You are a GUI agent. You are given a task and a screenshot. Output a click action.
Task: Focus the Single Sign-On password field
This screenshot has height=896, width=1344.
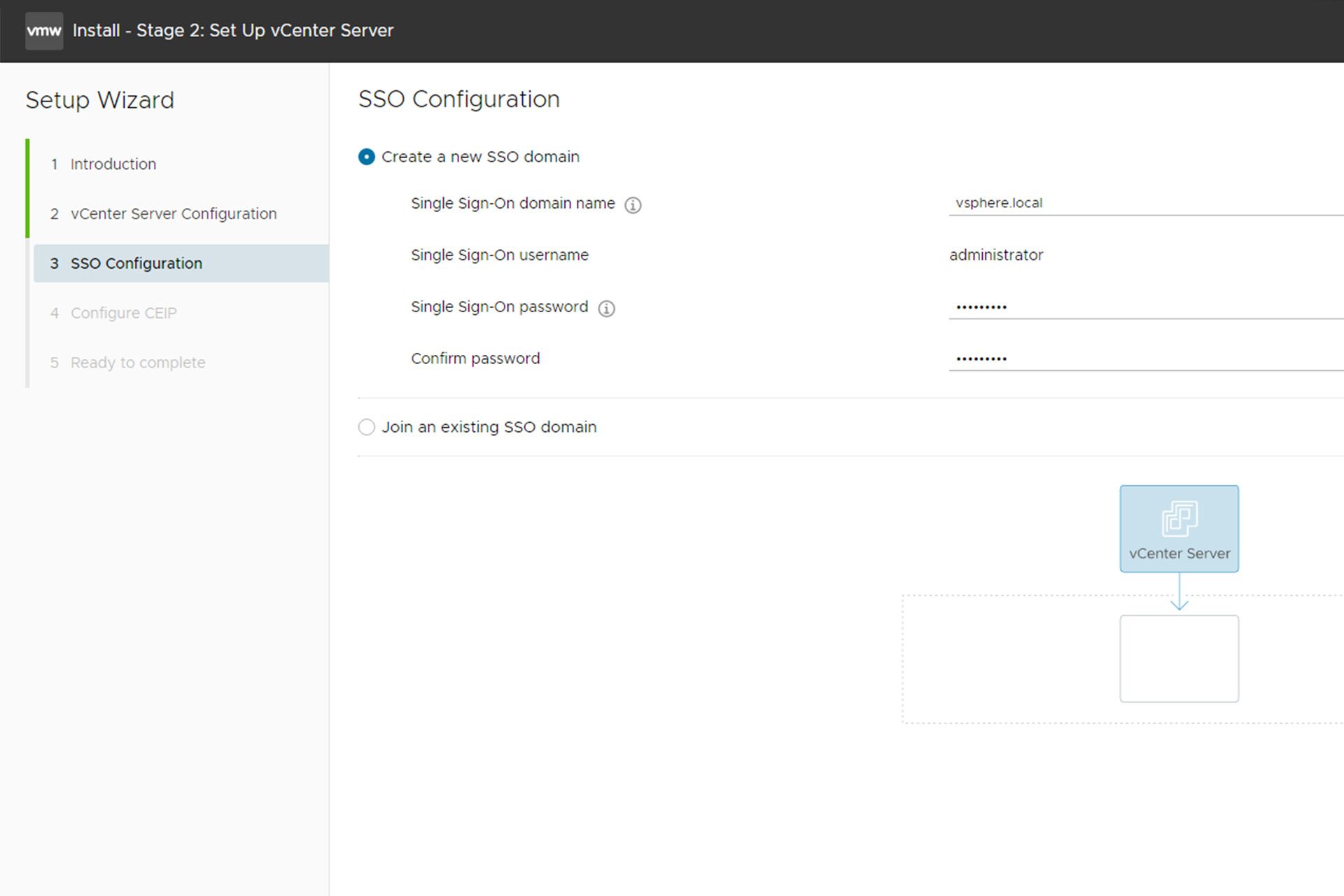(1146, 307)
